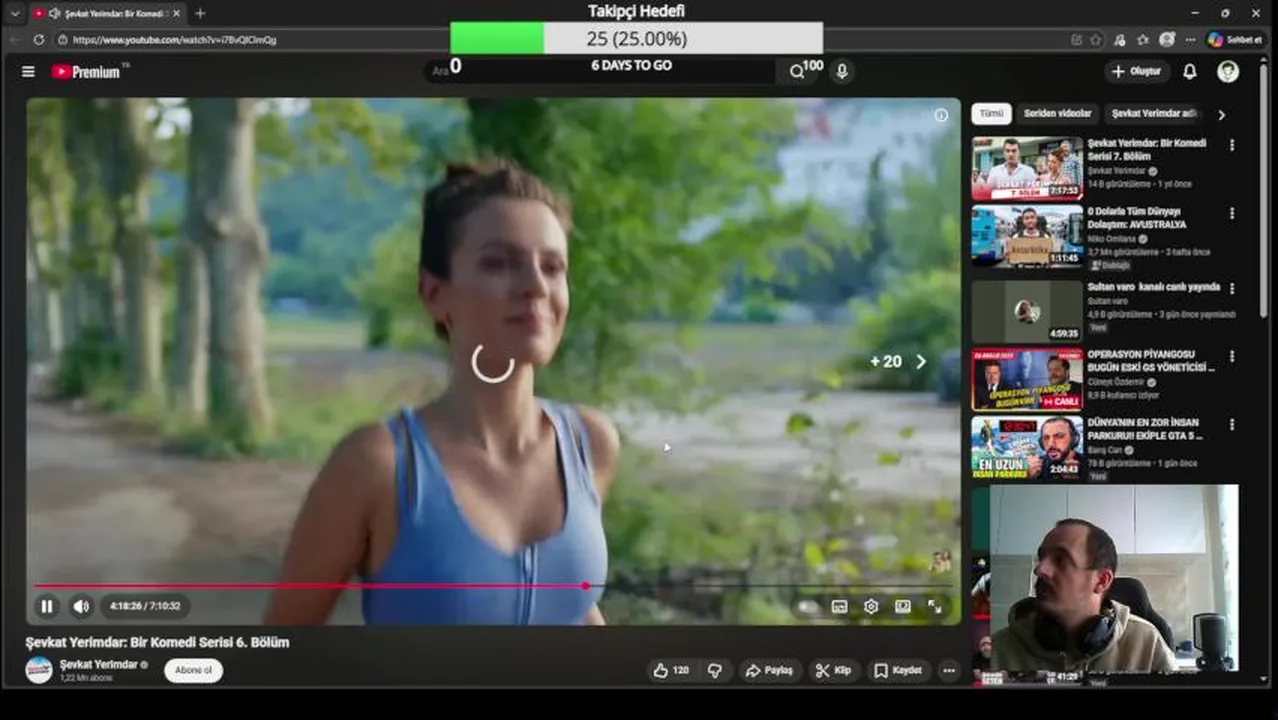
Task: Open the more actions menu beside Kaydet
Action: (x=949, y=670)
